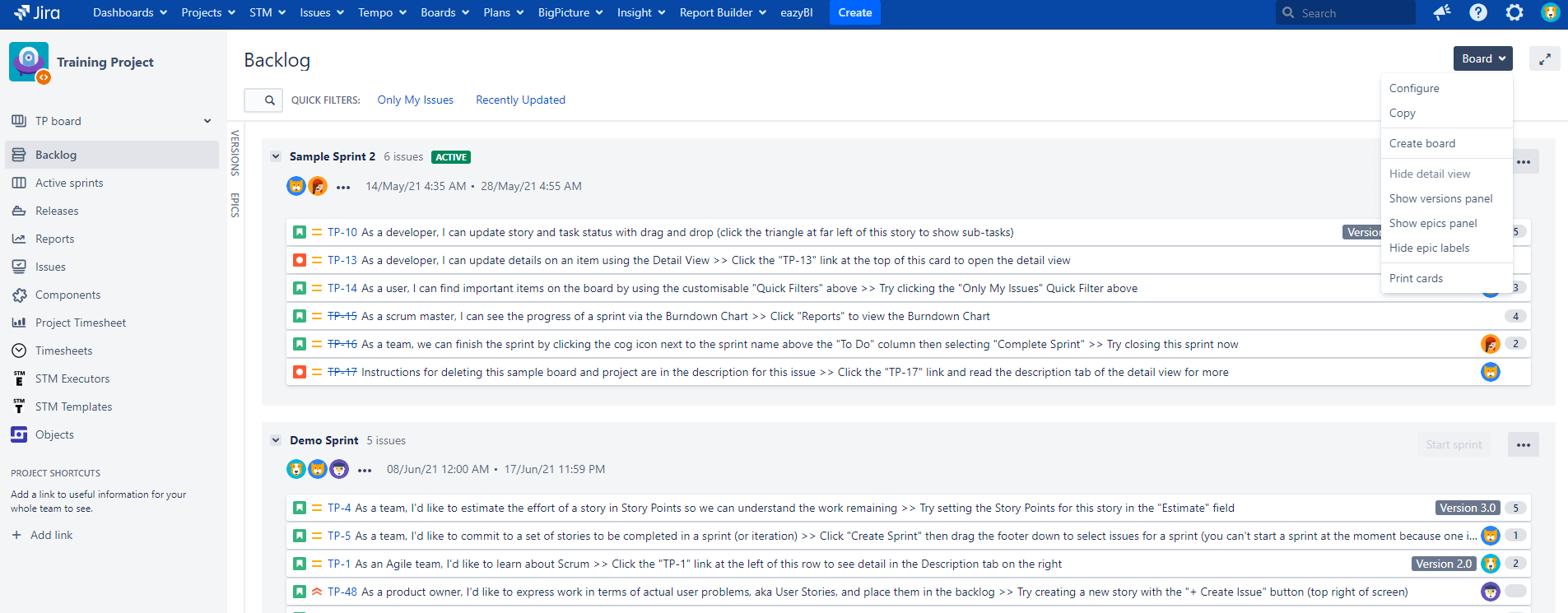The height and width of the screenshot is (613, 1568).
Task: Open issue link TP-4
Action: (339, 509)
